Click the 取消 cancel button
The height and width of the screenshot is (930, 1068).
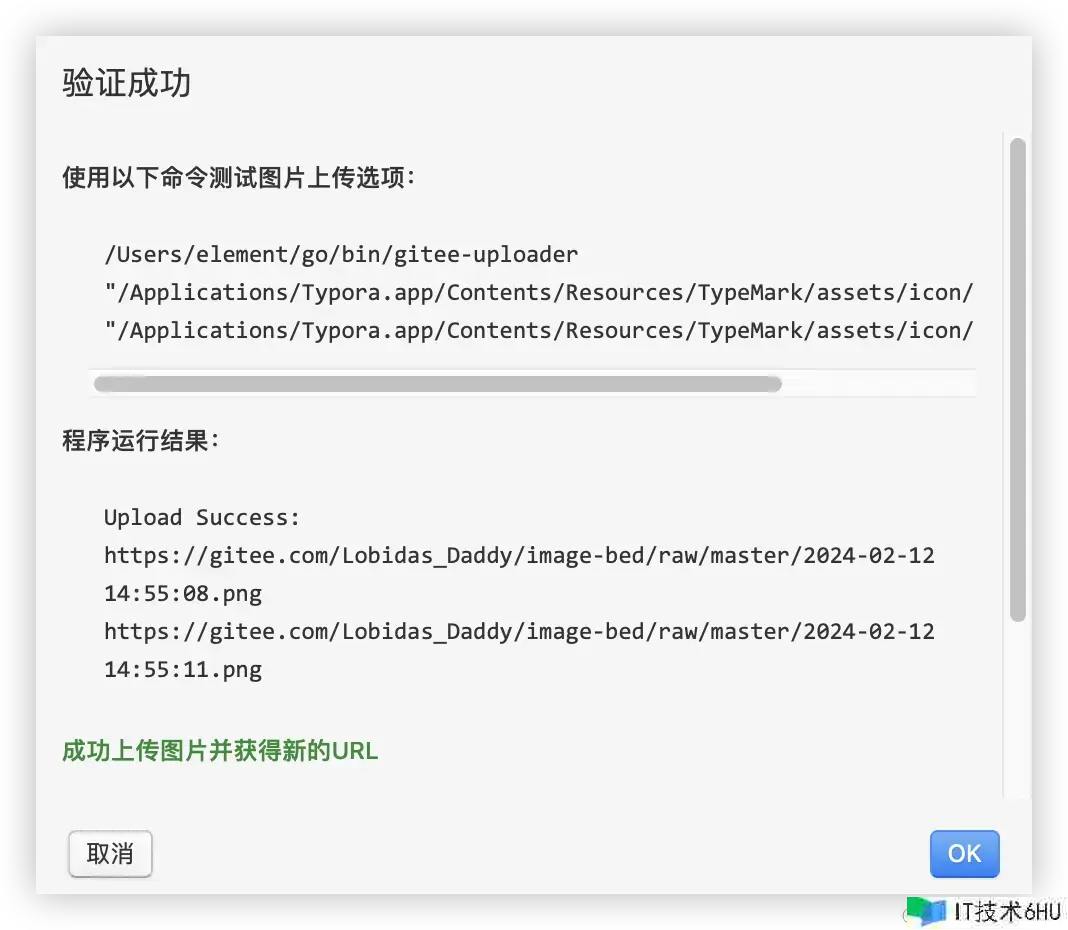click(x=110, y=854)
